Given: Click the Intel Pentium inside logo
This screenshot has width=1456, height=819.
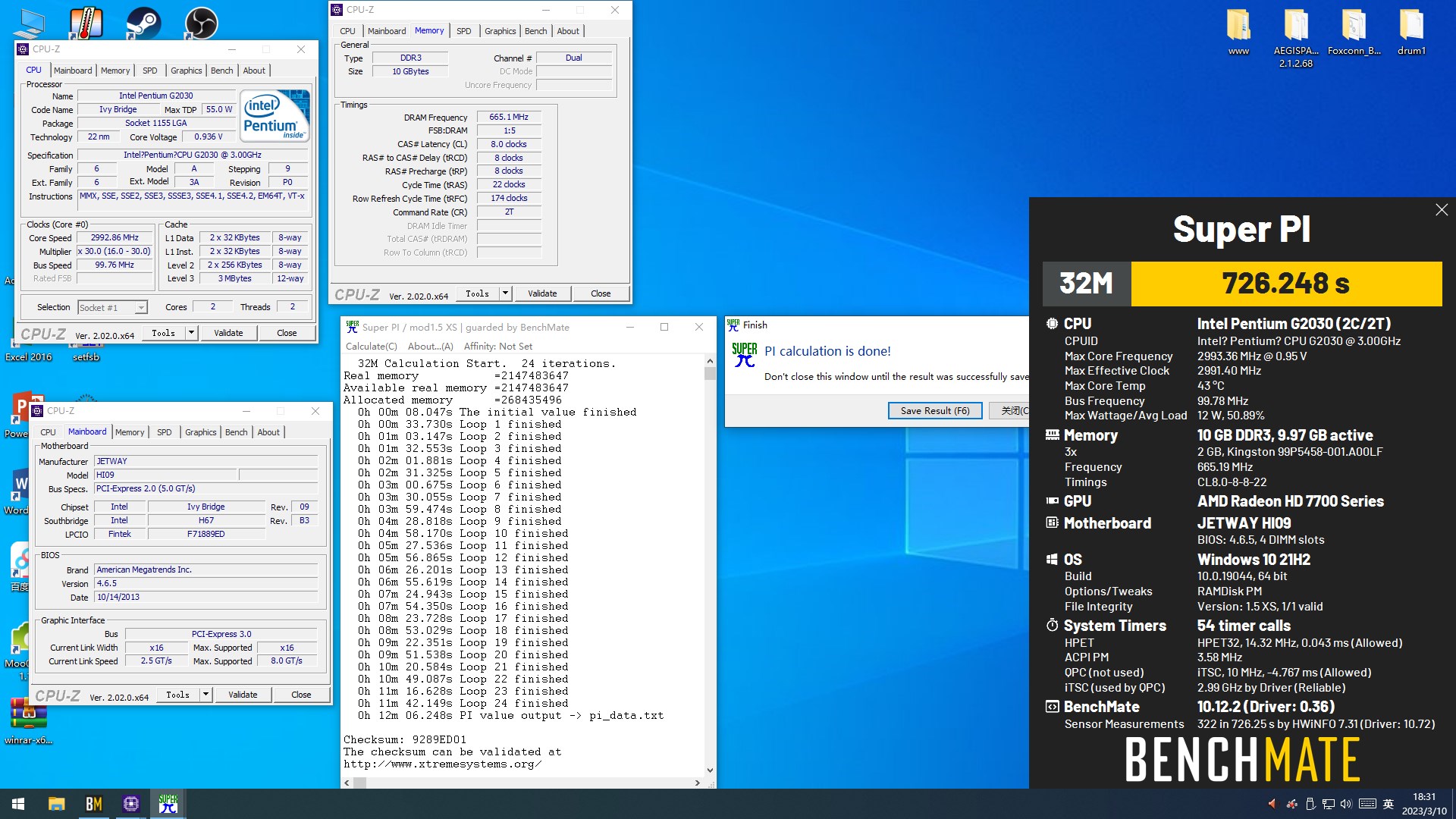Looking at the screenshot, I should (275, 115).
